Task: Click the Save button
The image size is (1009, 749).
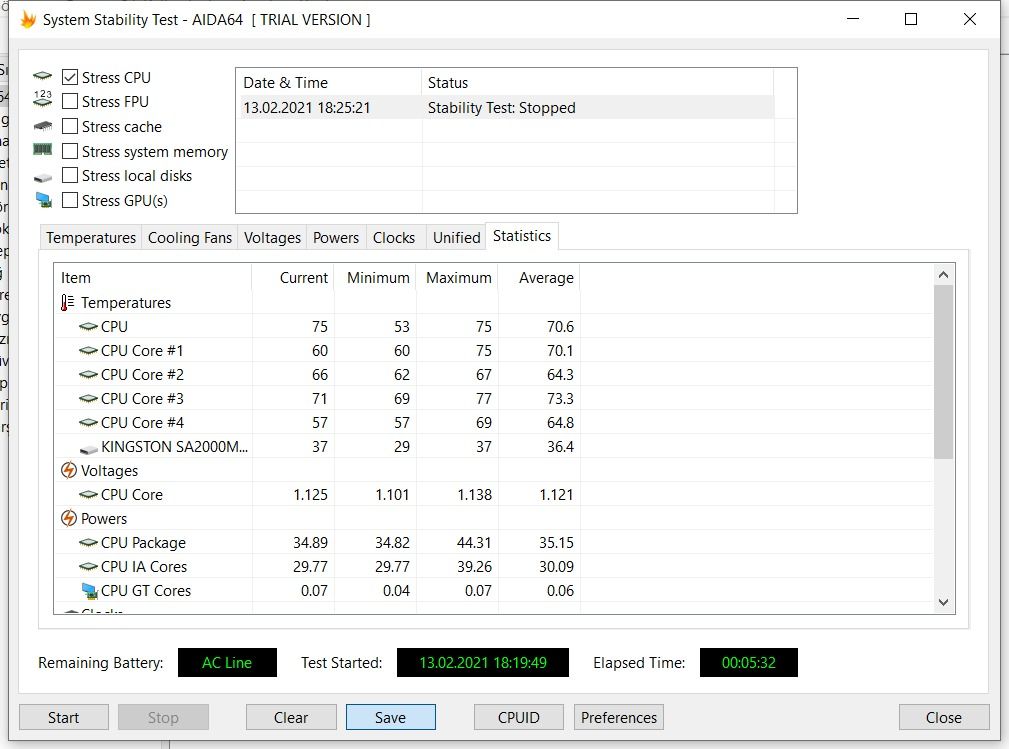Action: click(x=391, y=717)
